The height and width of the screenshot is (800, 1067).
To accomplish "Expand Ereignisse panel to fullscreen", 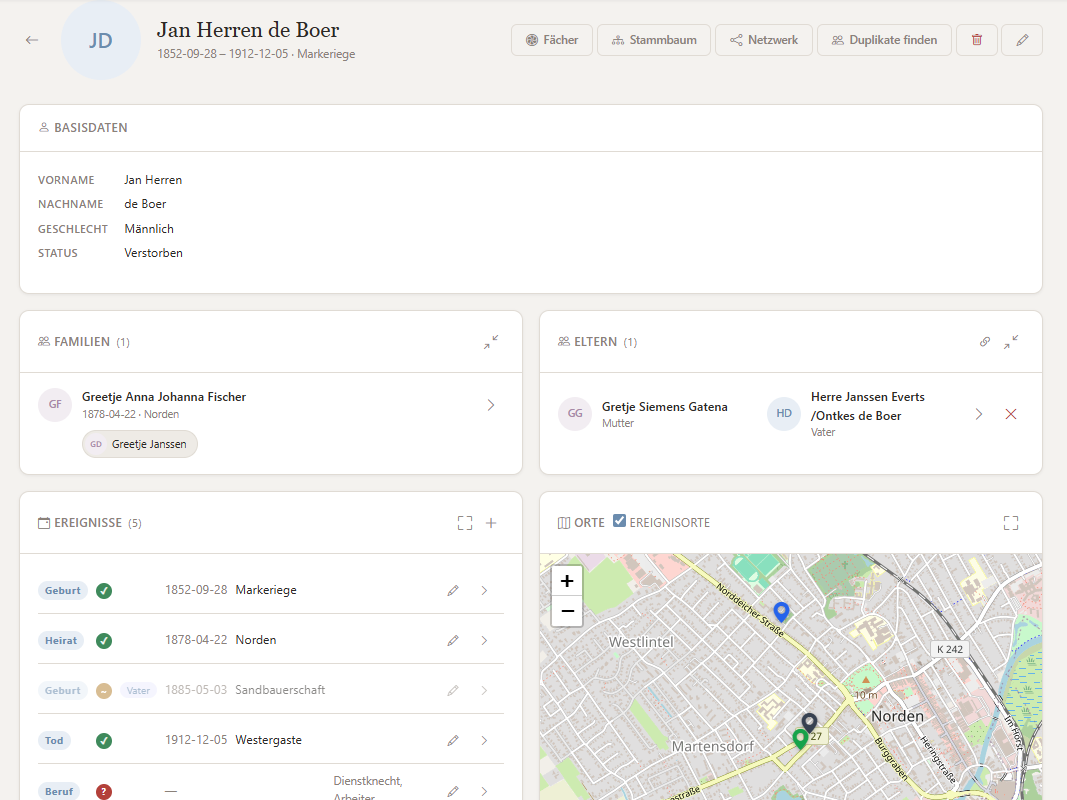I will tap(465, 523).
